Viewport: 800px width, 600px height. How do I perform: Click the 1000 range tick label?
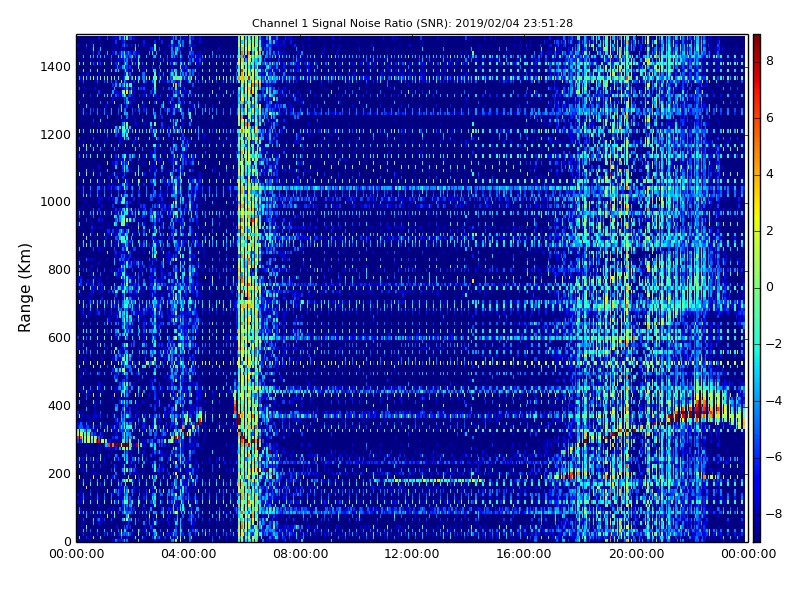coord(56,202)
